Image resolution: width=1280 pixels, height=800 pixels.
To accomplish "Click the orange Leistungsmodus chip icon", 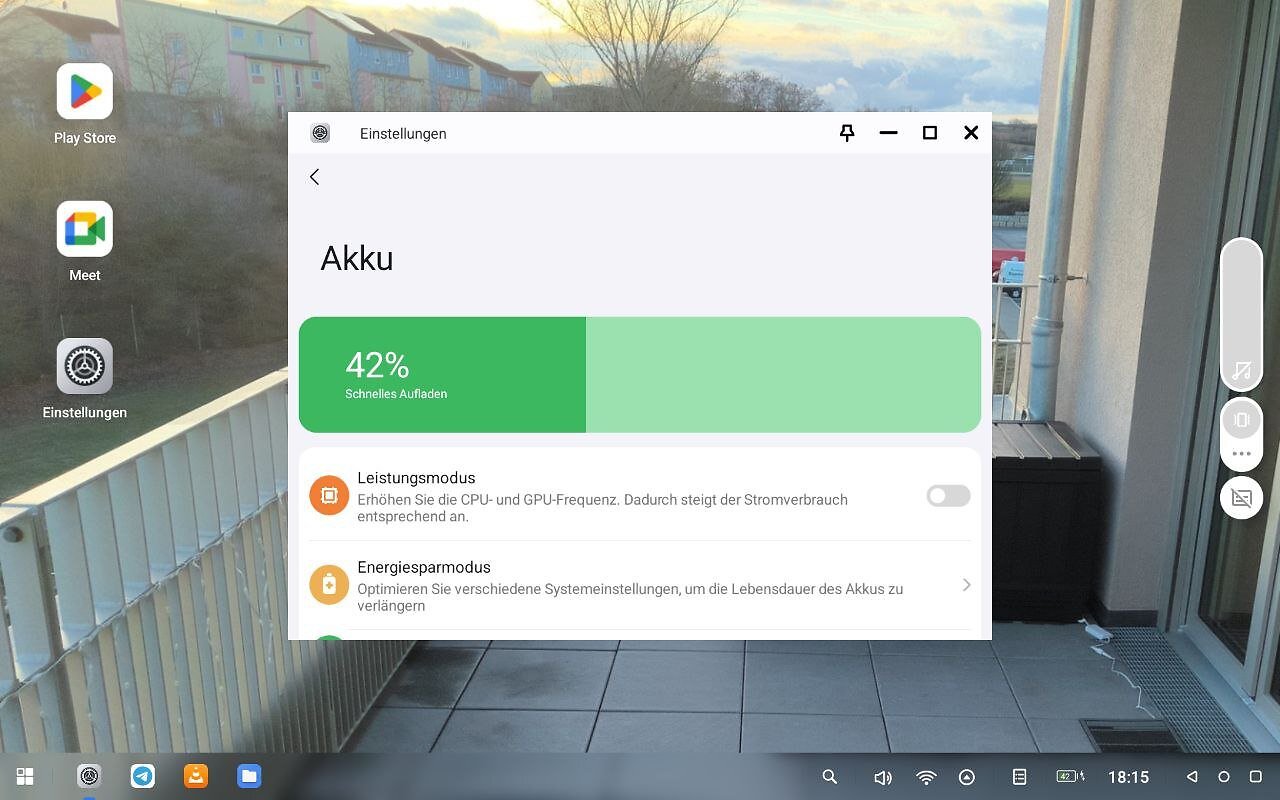I will (329, 496).
